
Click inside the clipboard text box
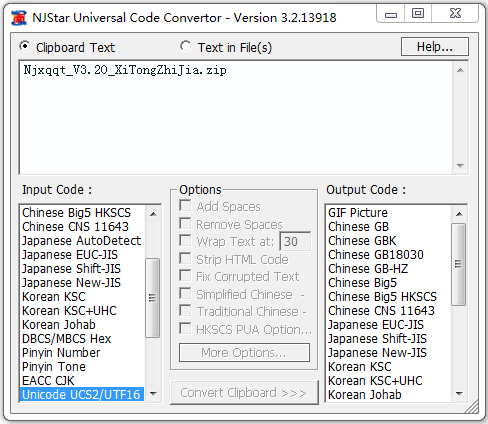point(236,117)
